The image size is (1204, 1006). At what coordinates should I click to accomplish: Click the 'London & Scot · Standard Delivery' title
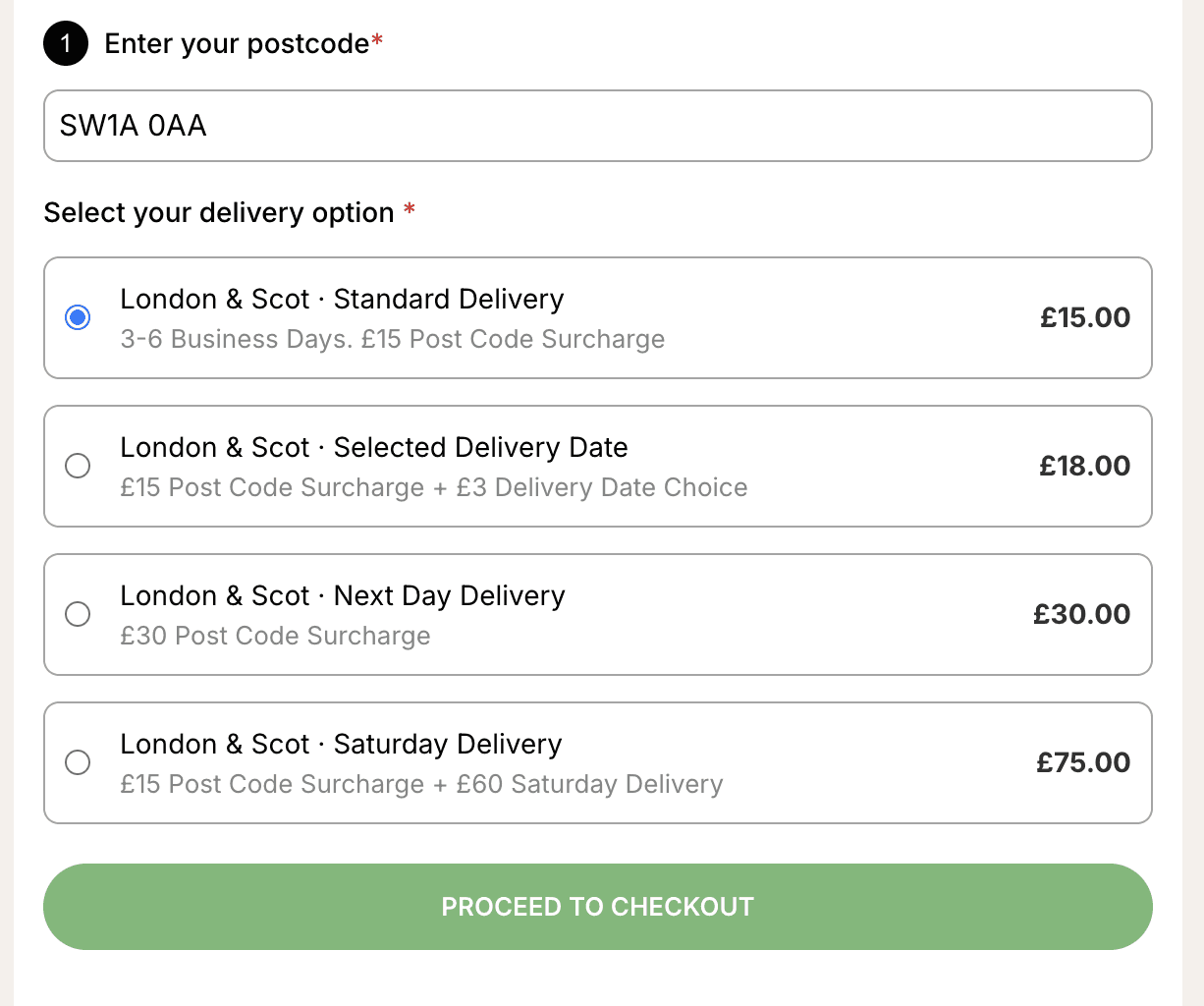tap(342, 299)
